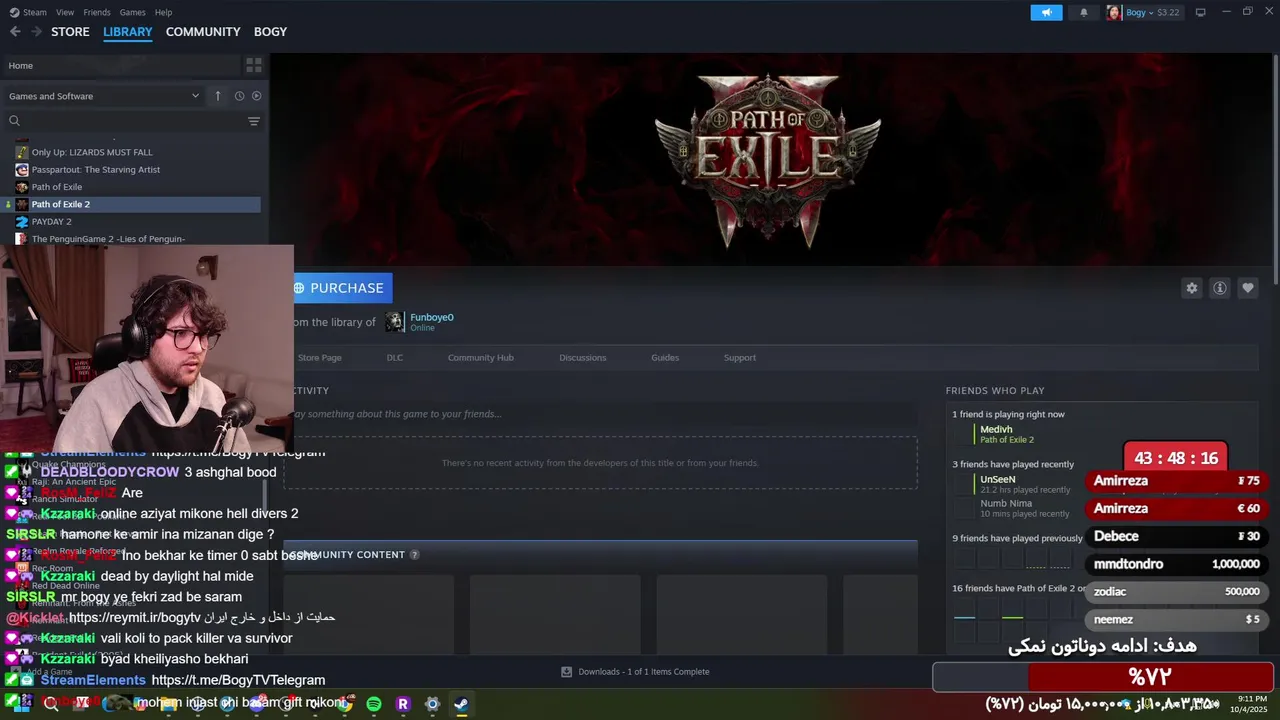Image resolution: width=1280 pixels, height=720 pixels.
Task: Click the library search magnifier icon
Action: pos(15,121)
